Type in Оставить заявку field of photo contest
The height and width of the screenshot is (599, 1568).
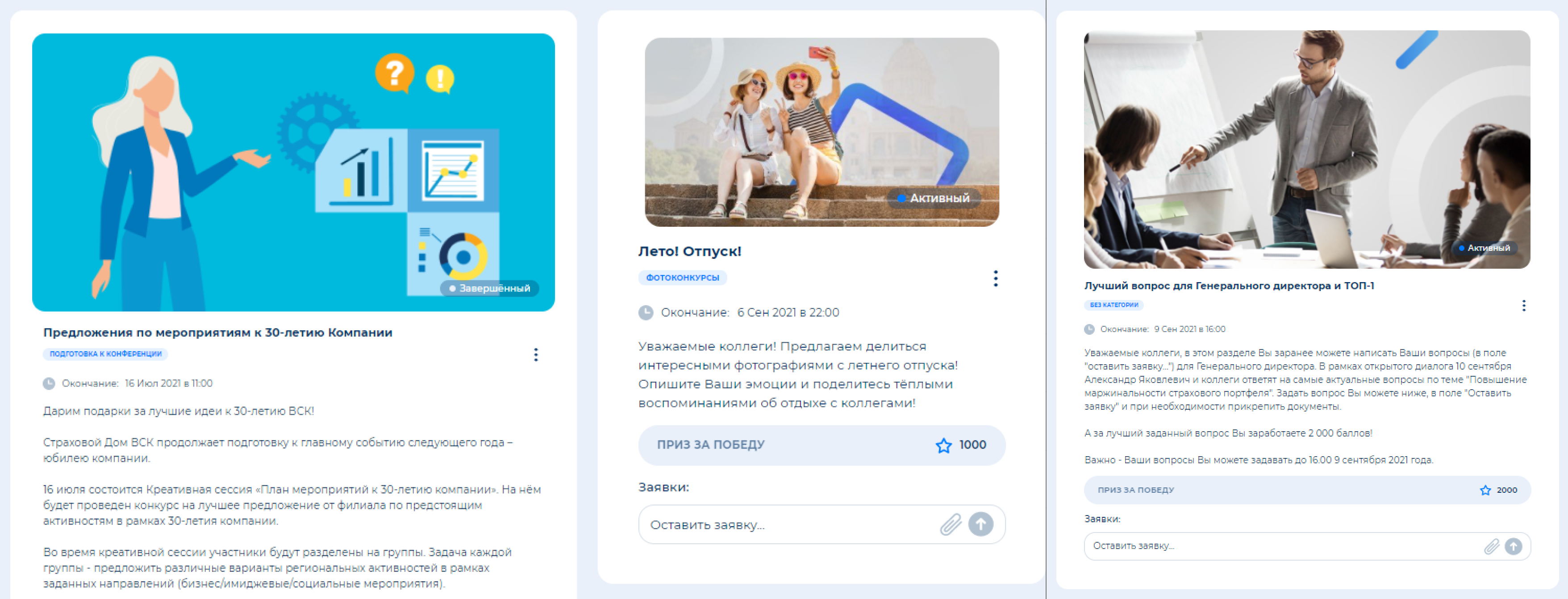785,524
